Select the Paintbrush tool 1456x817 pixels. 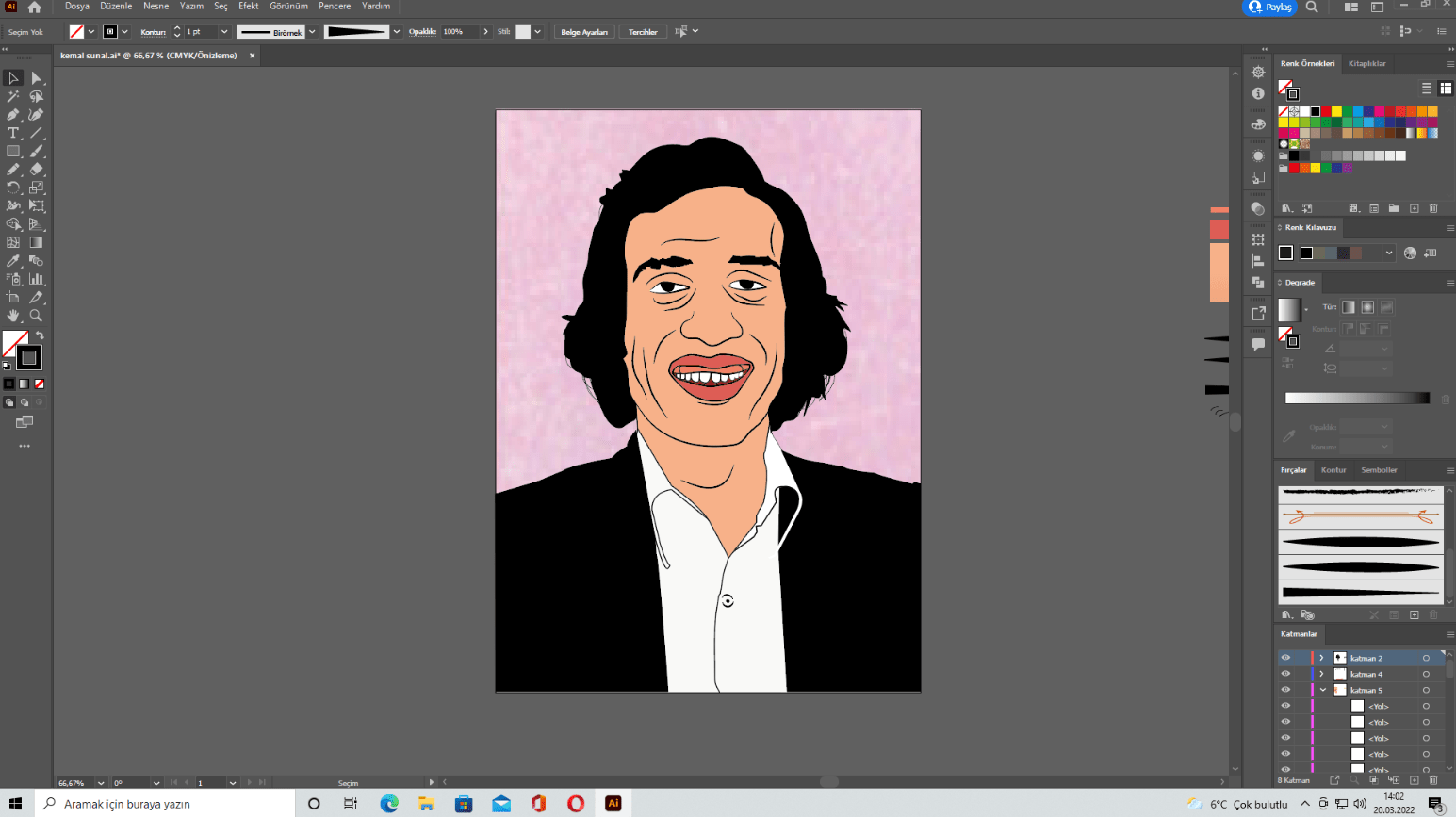pos(36,151)
